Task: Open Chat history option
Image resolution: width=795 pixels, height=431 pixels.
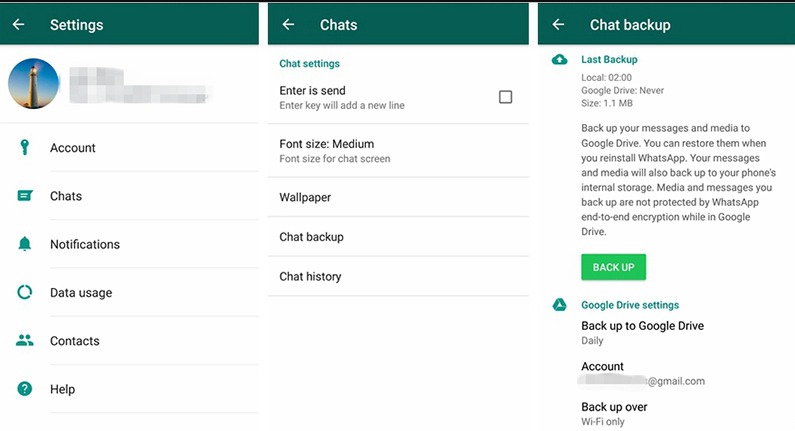Action: [x=398, y=276]
